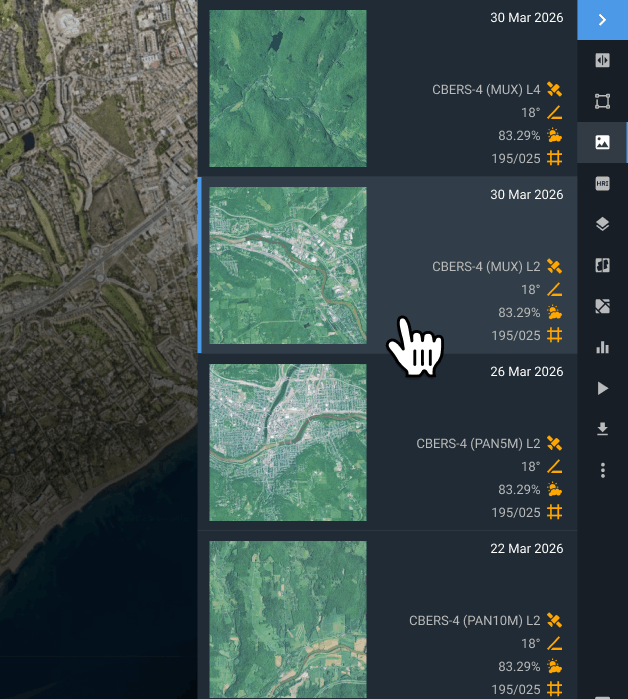Image resolution: width=628 pixels, height=699 pixels.
Task: Collapse the side panel with the chevron arrow
Action: [x=602, y=19]
